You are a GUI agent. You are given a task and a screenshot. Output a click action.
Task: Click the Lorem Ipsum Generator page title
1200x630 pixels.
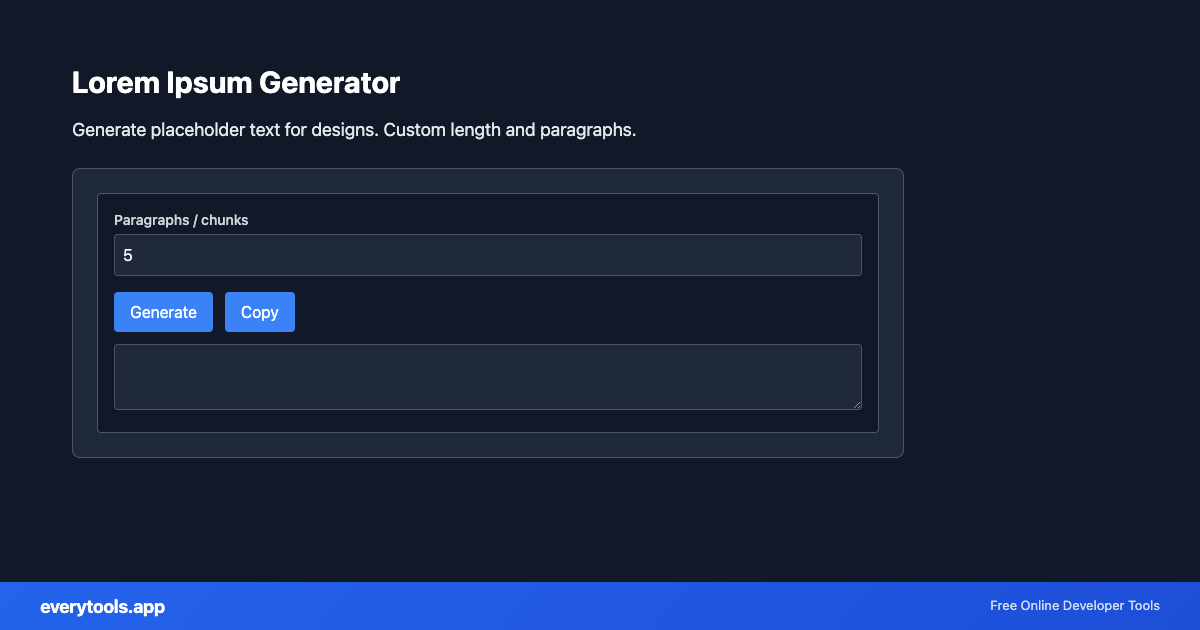pos(235,83)
